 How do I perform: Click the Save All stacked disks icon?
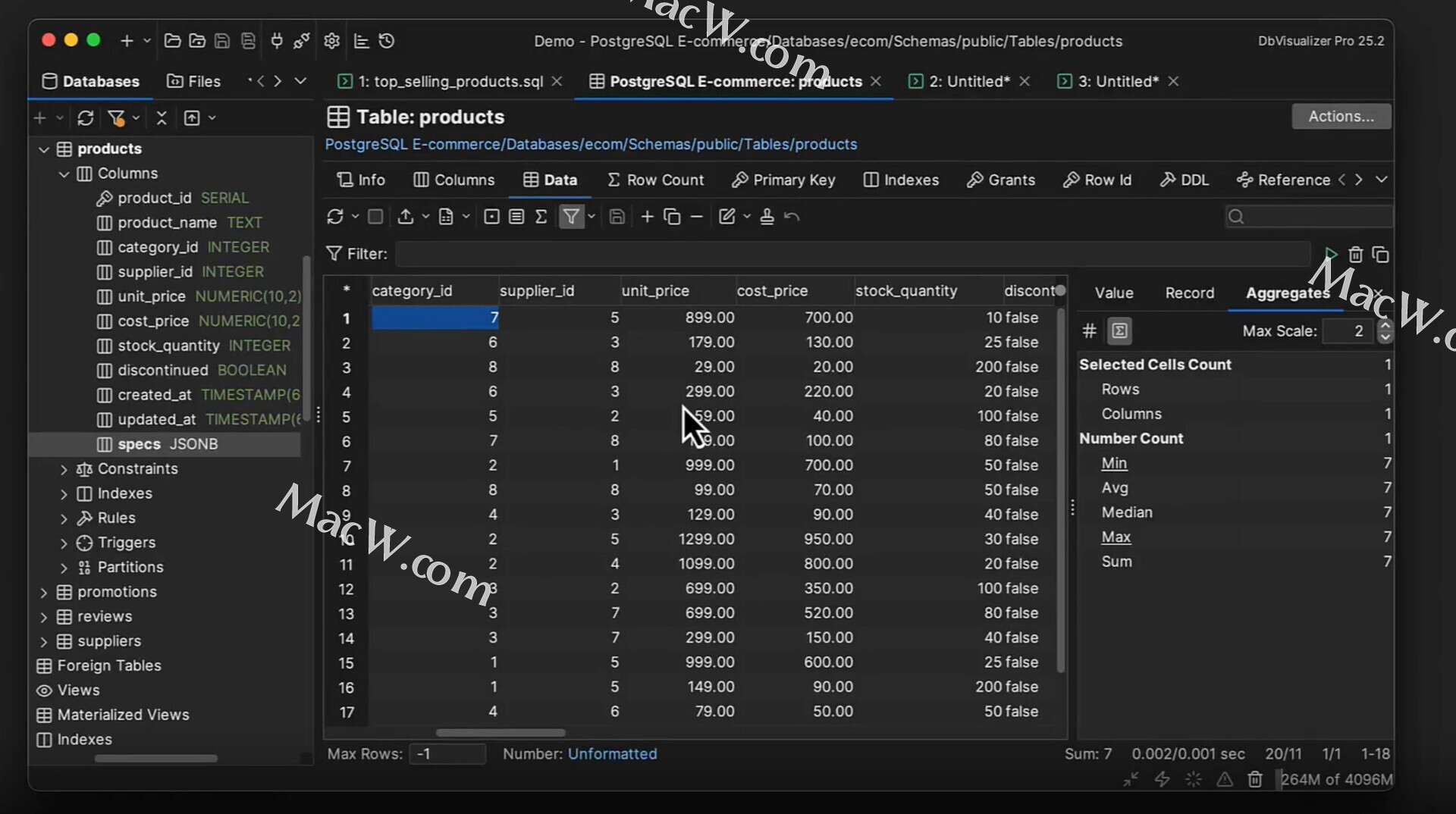coord(248,41)
